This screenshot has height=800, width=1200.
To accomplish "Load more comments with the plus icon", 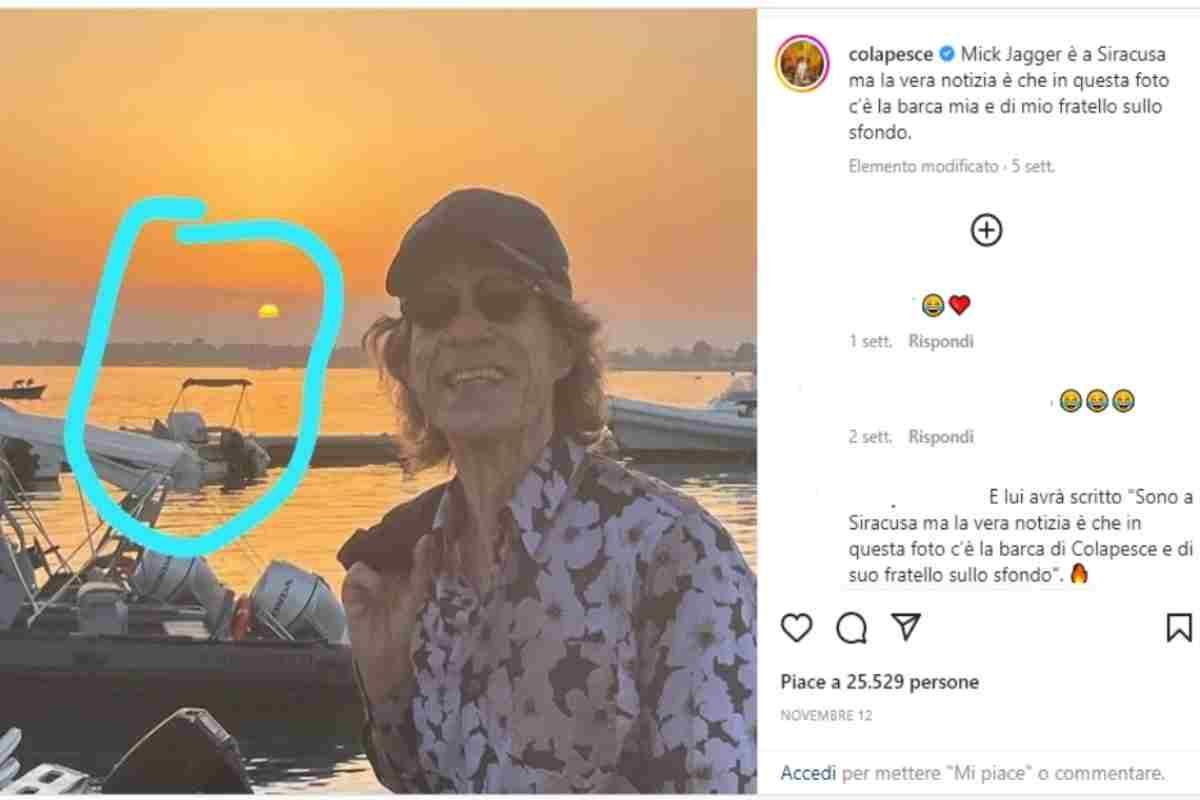I will coord(986,231).
